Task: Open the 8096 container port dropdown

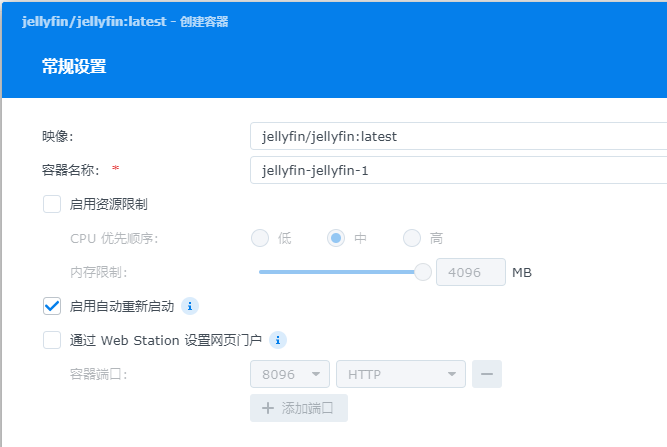Action: pos(290,374)
